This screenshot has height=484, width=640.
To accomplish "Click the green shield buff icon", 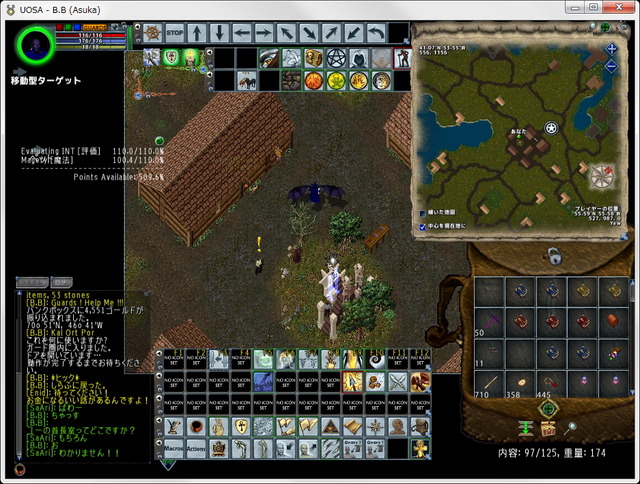I will [x=171, y=58].
